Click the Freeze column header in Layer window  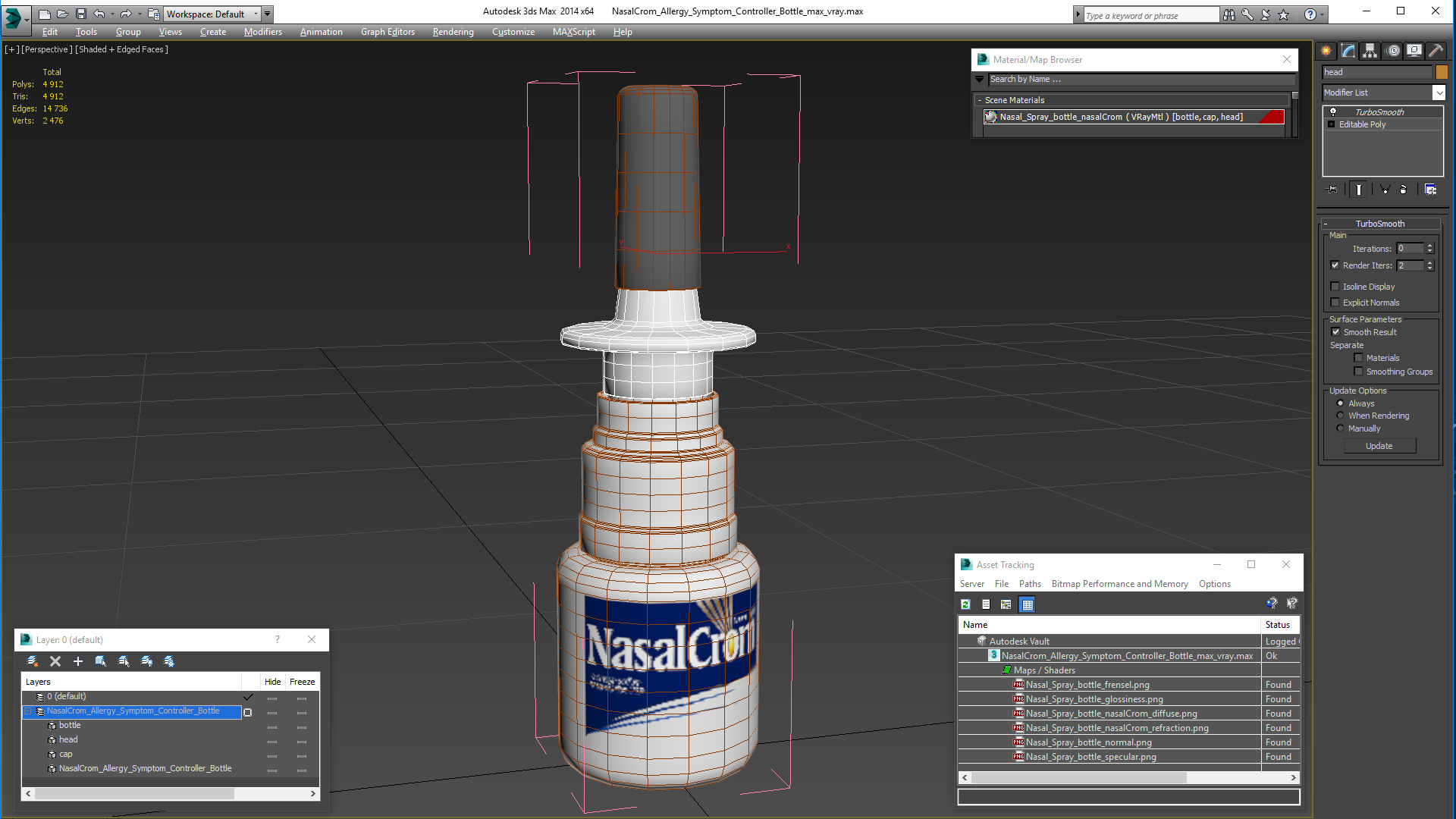(x=302, y=682)
